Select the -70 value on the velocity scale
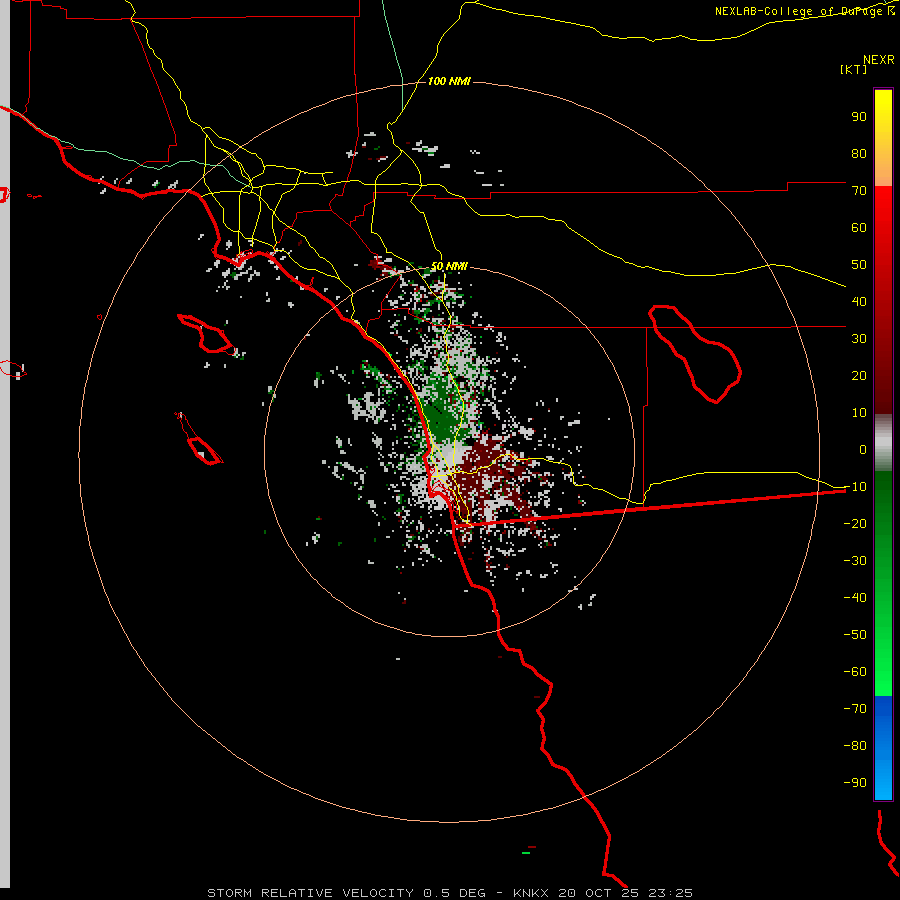 click(x=855, y=709)
